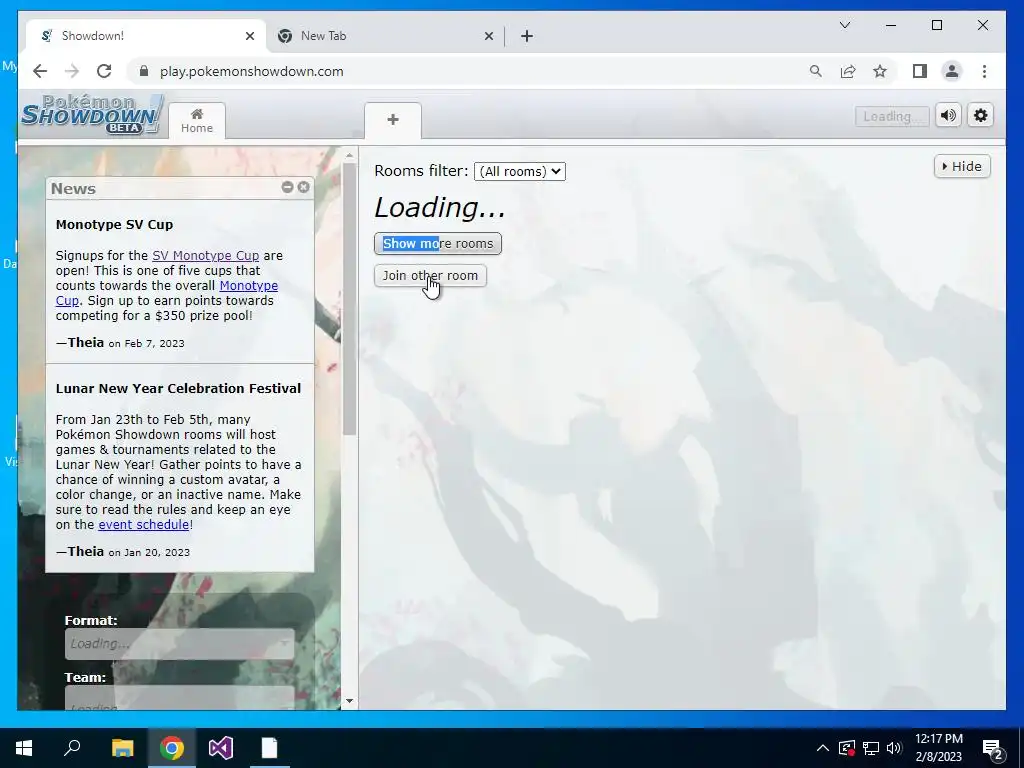
Task: Click the blank document taskbar icon
Action: click(x=270, y=748)
